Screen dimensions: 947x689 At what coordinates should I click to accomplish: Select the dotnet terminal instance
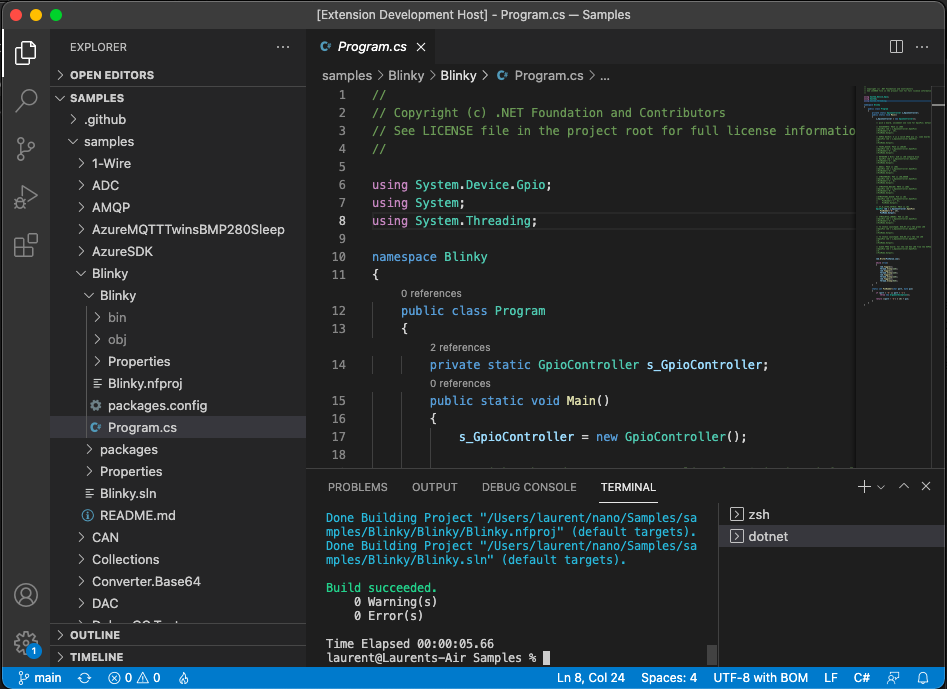coord(832,536)
